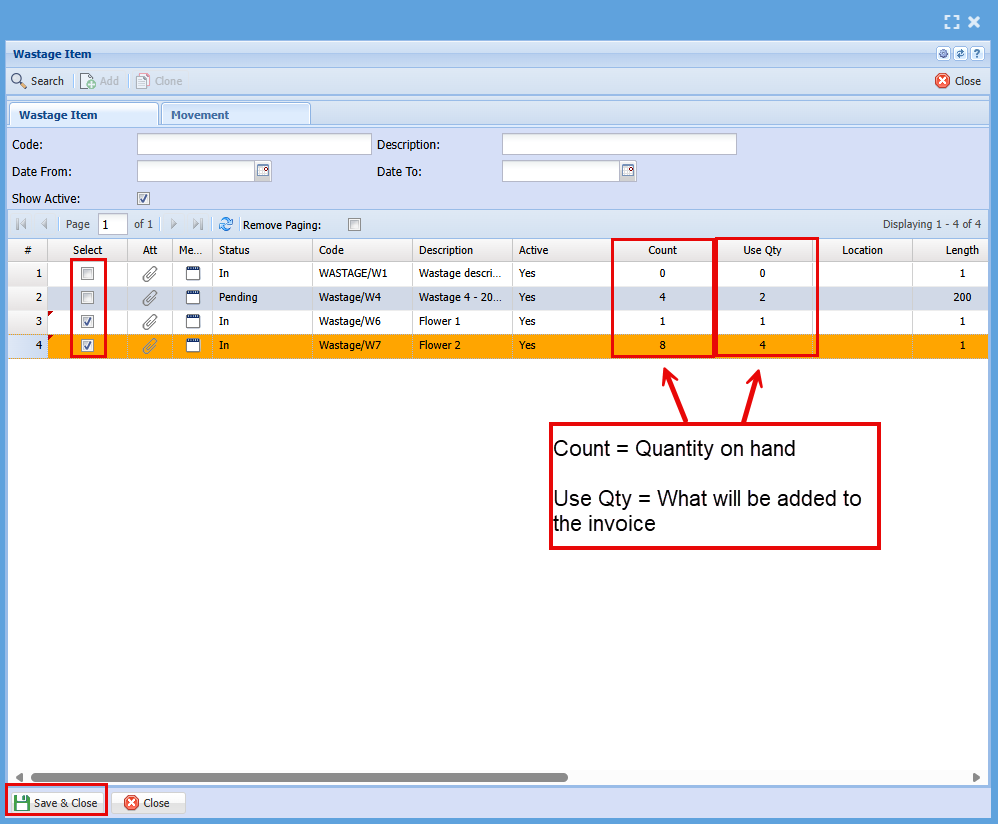This screenshot has width=998, height=824.
Task: Sort by the Location column header
Action: (x=862, y=250)
